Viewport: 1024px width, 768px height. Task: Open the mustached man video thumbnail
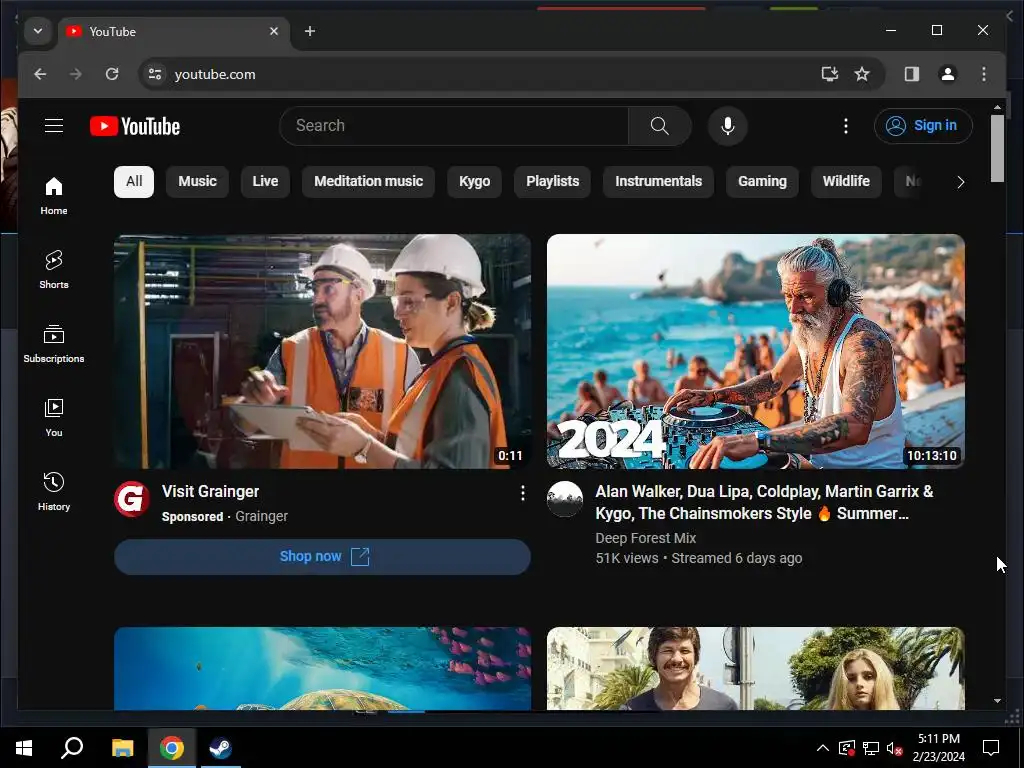point(756,668)
